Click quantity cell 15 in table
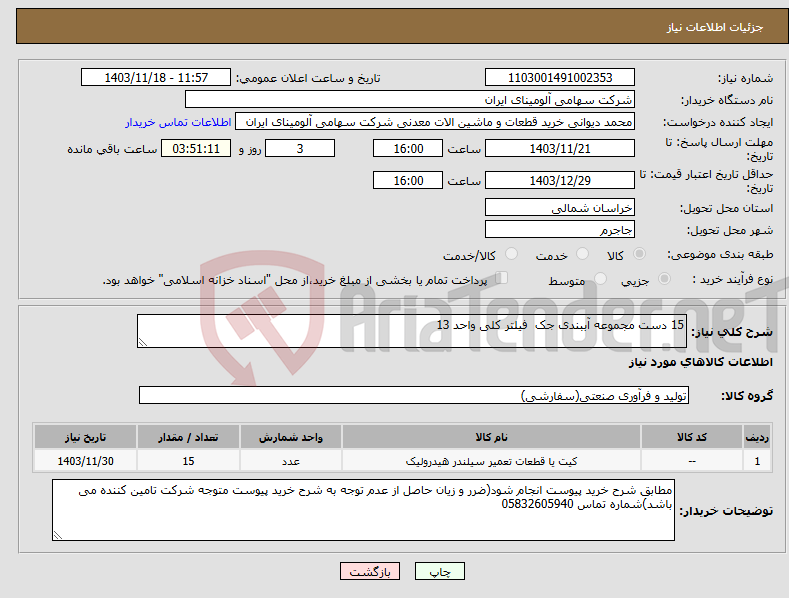789x598 pixels. click(188, 461)
